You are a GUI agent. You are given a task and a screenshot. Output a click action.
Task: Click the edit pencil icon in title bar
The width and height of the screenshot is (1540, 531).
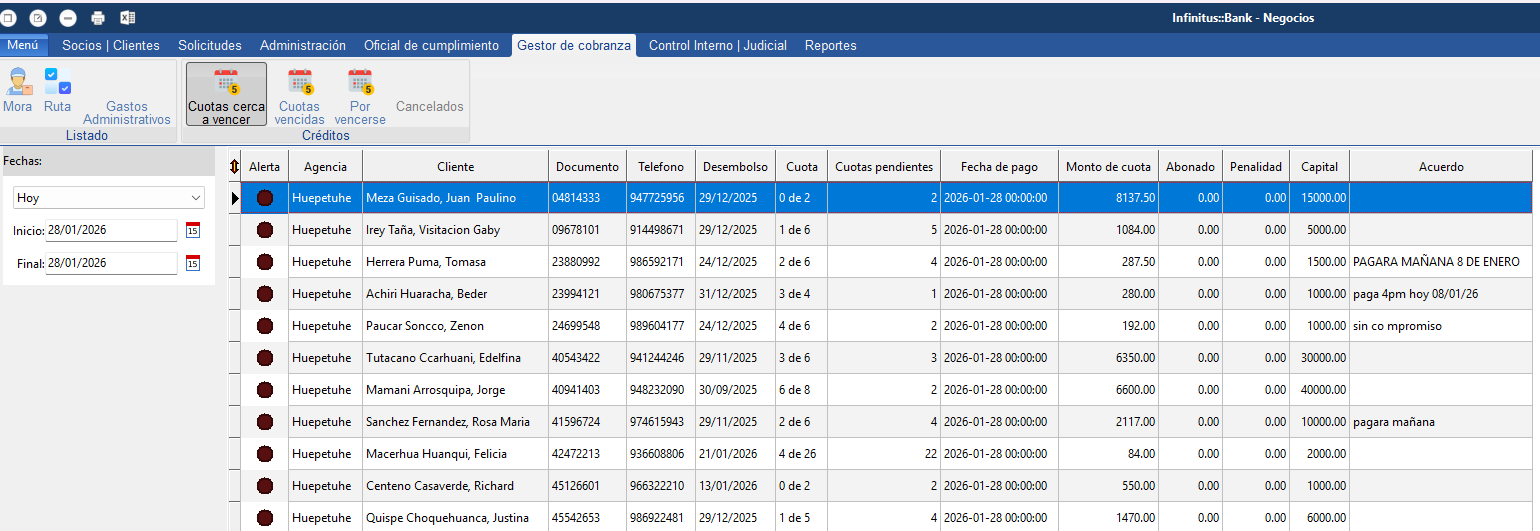(38, 18)
